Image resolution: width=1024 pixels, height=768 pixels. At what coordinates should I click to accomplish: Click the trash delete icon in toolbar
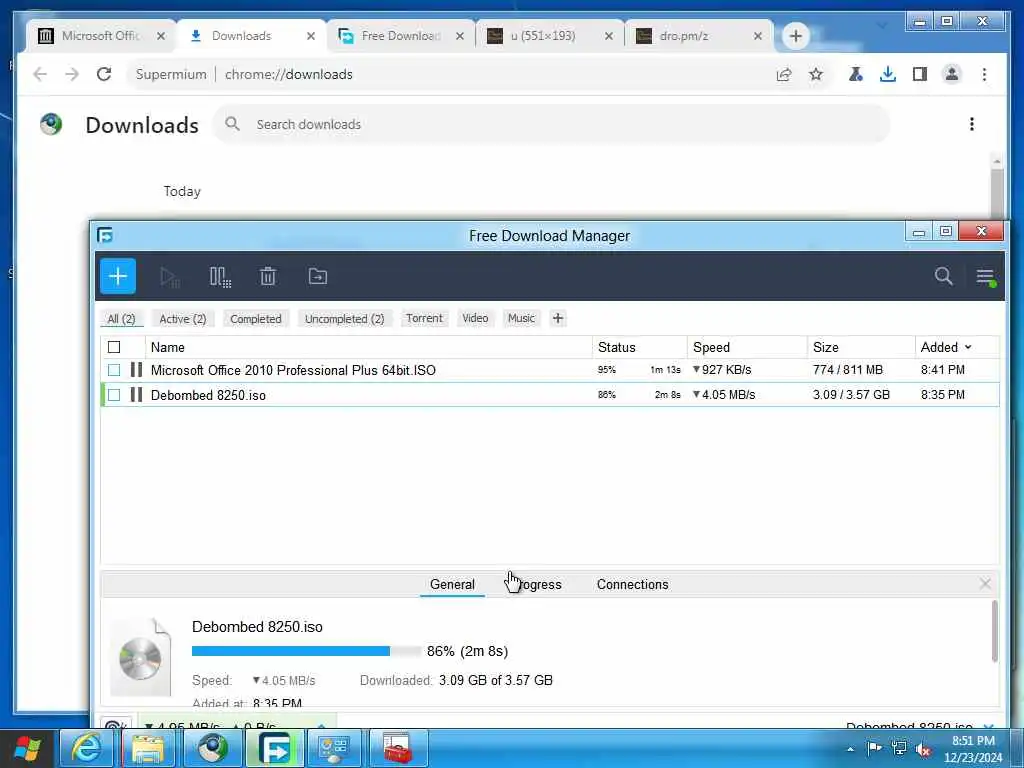(x=268, y=276)
